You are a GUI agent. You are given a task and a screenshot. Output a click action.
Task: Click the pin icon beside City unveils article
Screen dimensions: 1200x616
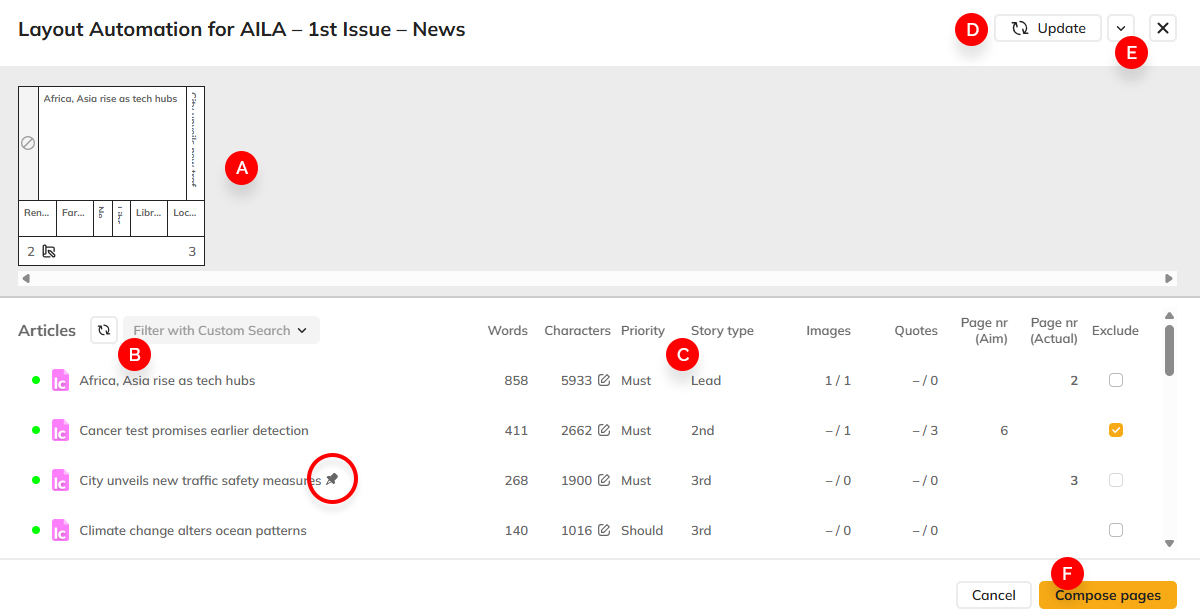[x=332, y=480]
